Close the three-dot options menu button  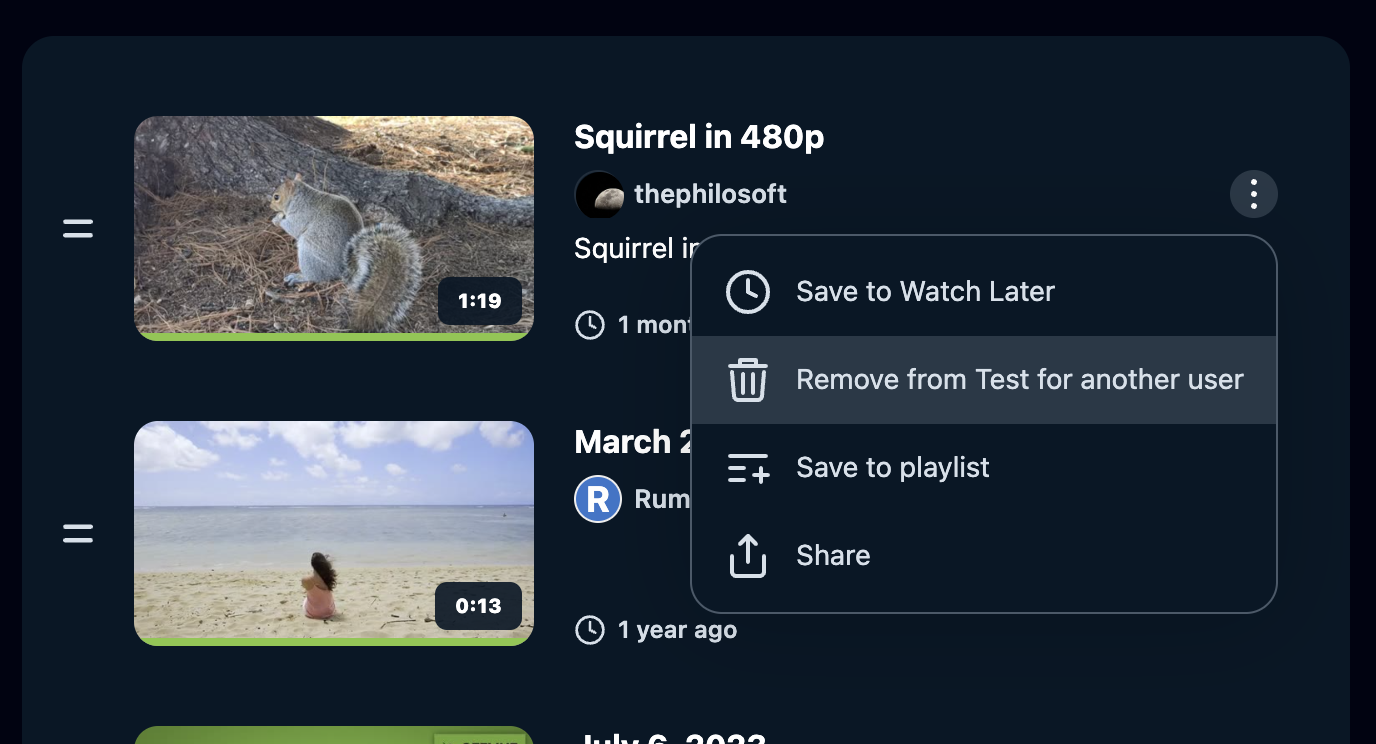pyautogui.click(x=1253, y=193)
